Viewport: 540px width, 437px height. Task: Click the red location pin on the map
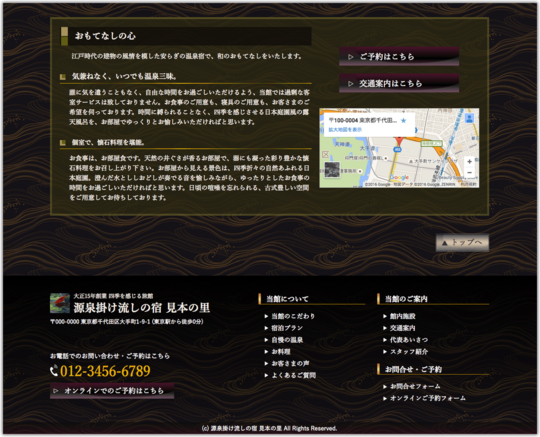click(x=399, y=141)
